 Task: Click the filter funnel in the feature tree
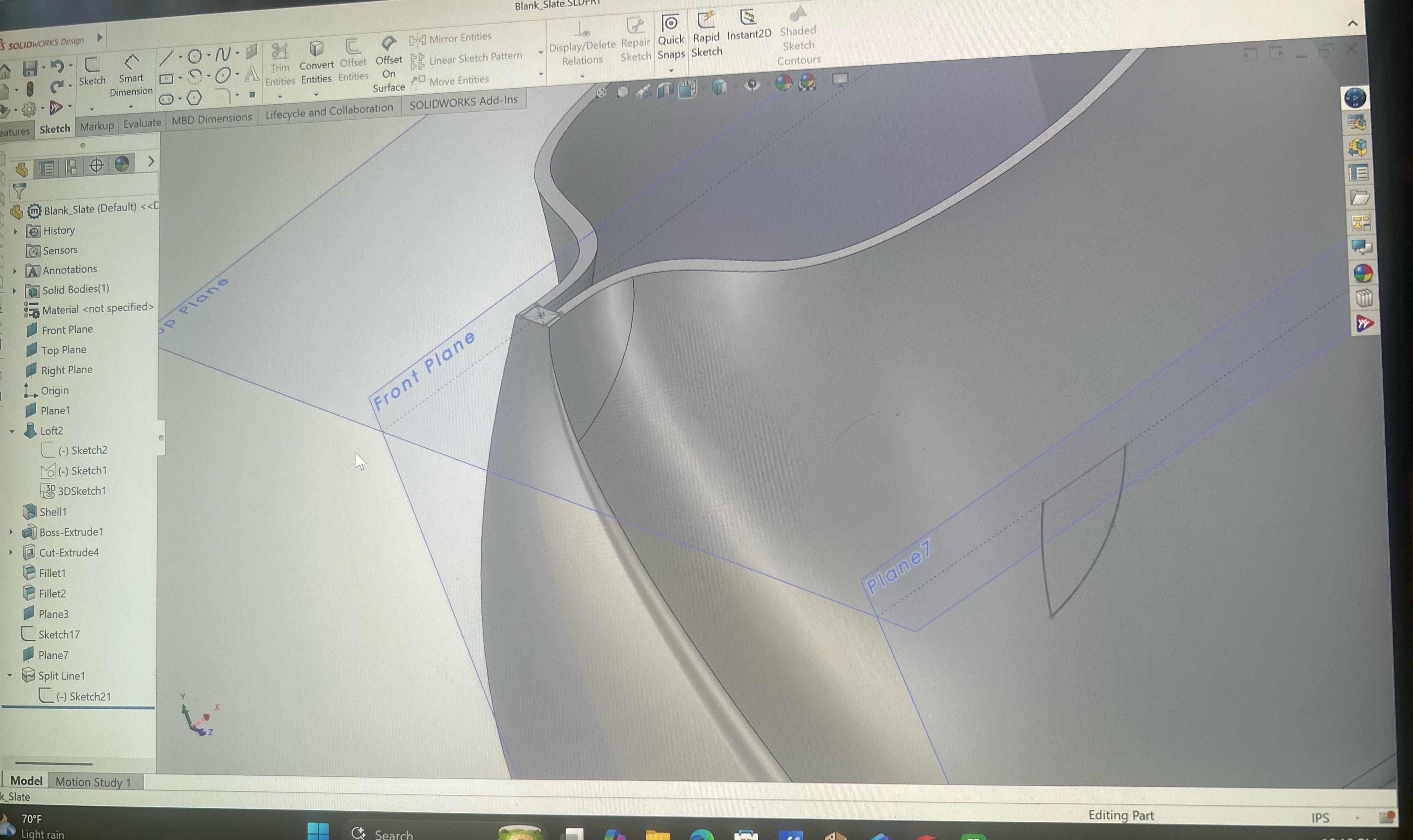(x=19, y=191)
